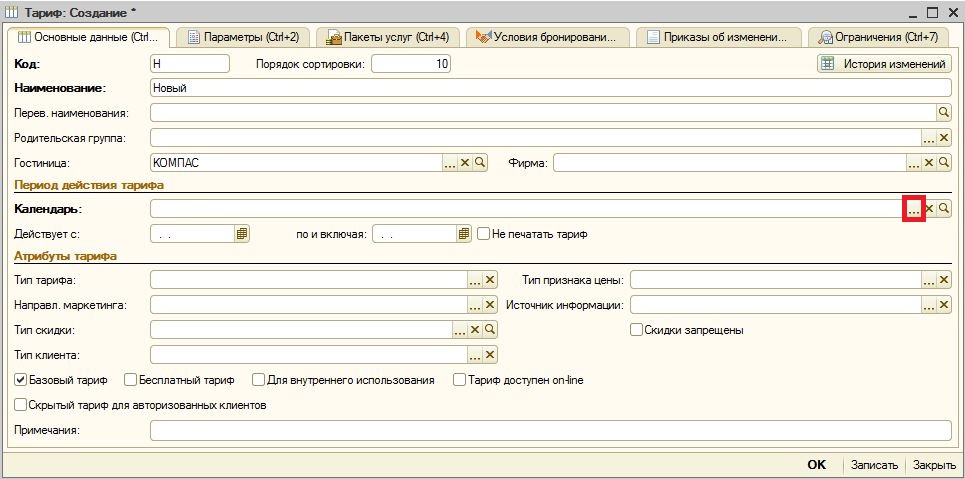965x479 pixels.
Task: Confirm with the OK button
Action: pyautogui.click(x=817, y=465)
